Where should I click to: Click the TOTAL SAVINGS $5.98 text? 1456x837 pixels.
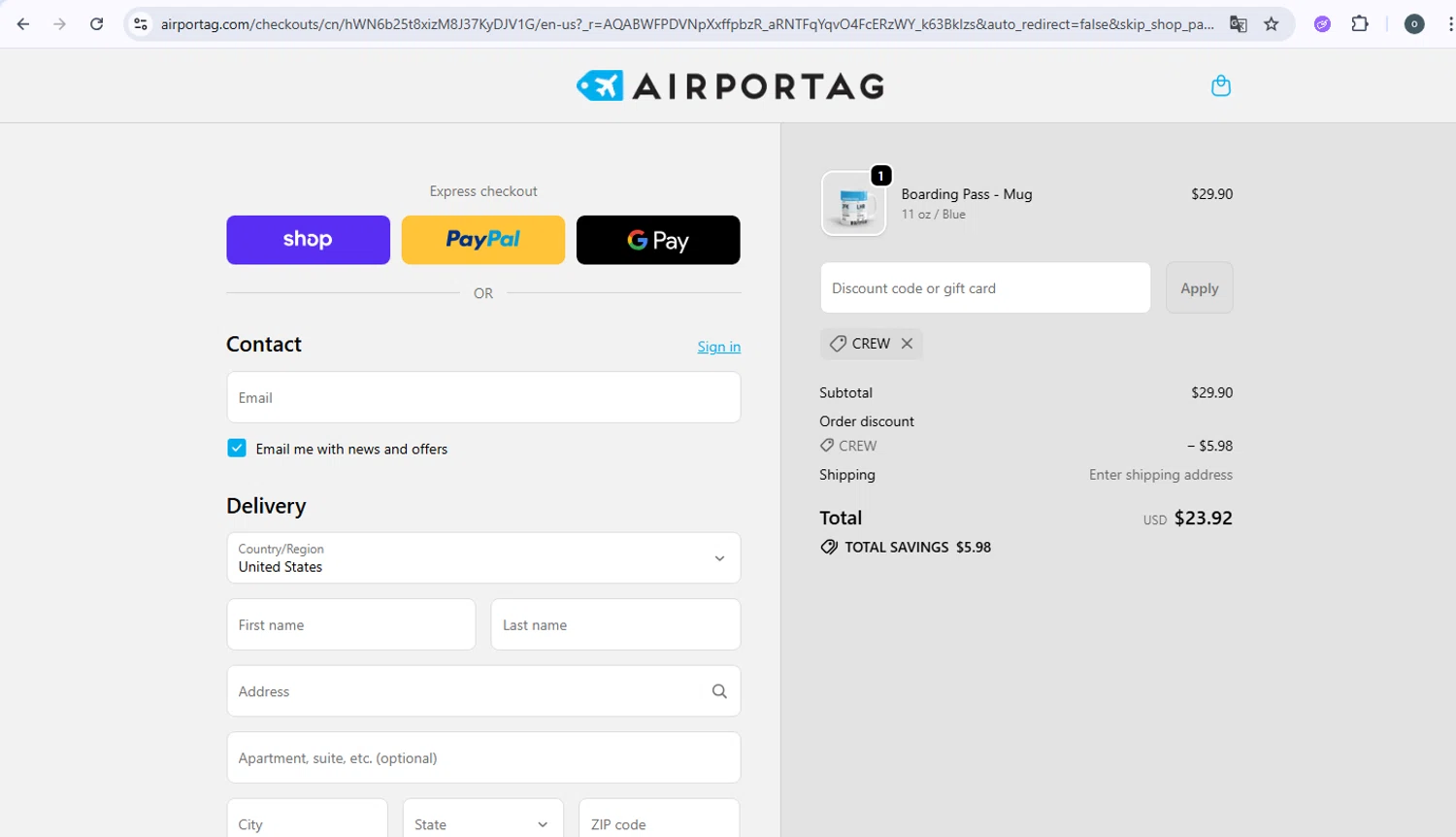click(917, 547)
